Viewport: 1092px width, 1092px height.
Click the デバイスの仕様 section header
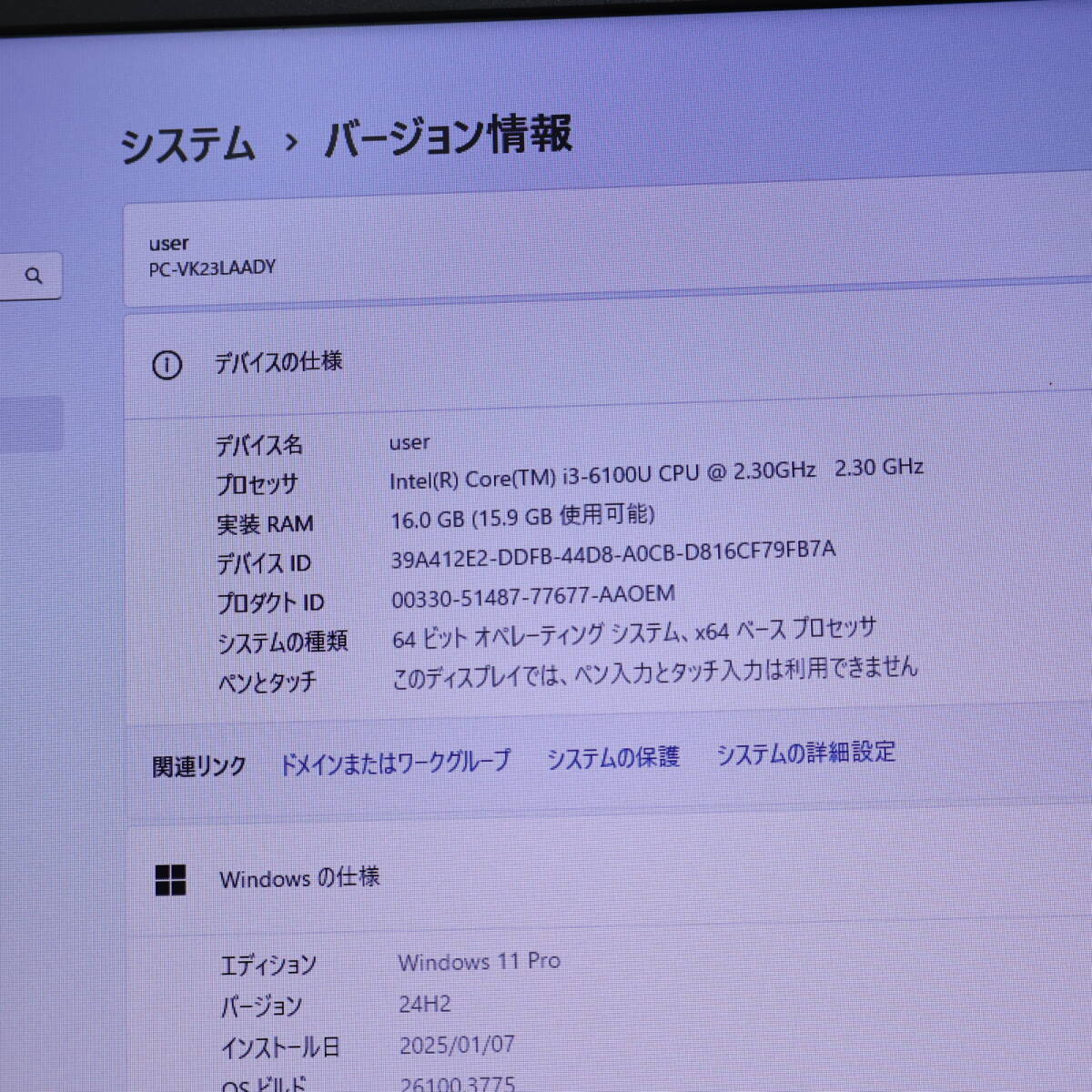(278, 361)
